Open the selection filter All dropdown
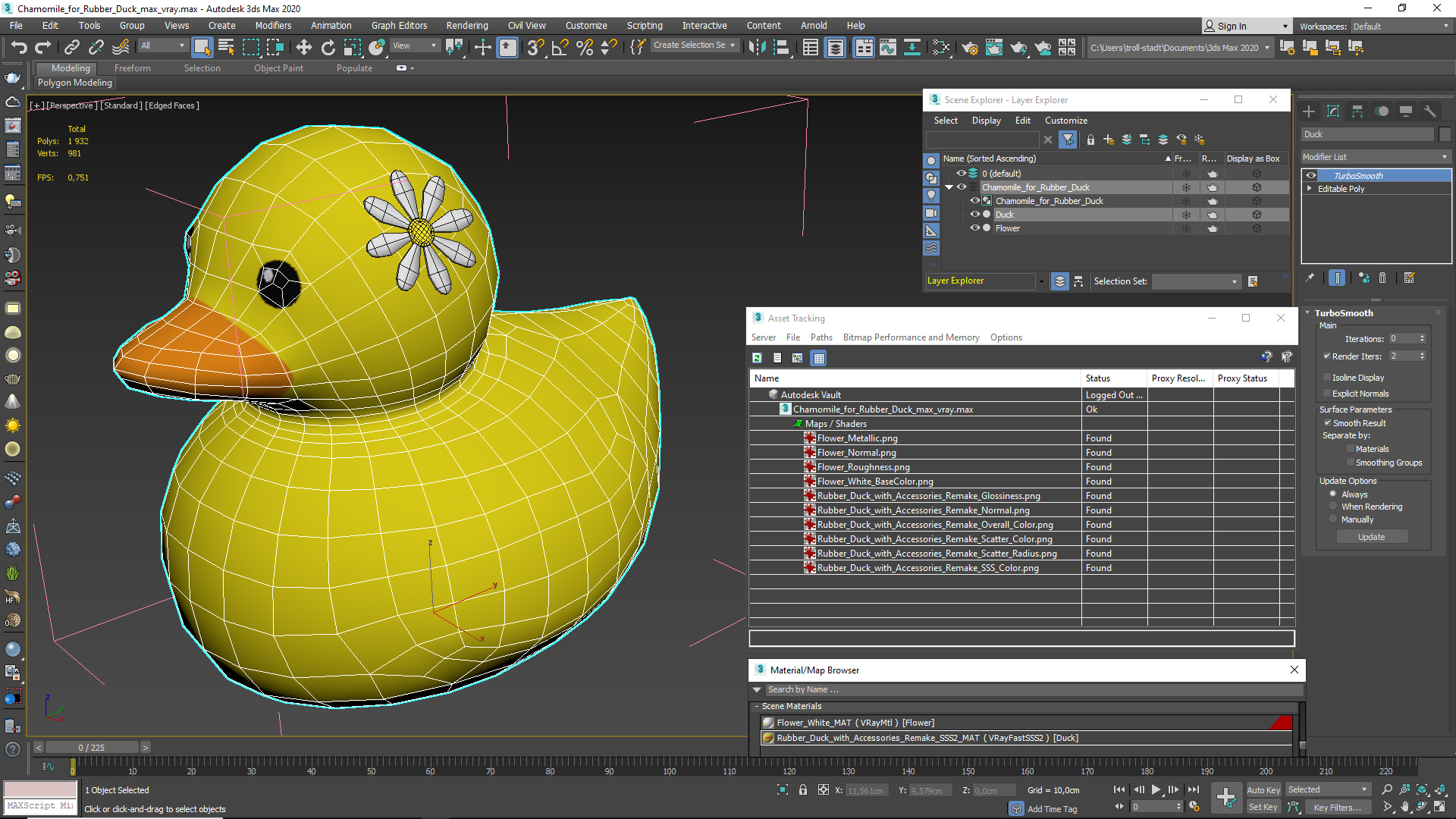This screenshot has height=819, width=1456. pos(162,45)
